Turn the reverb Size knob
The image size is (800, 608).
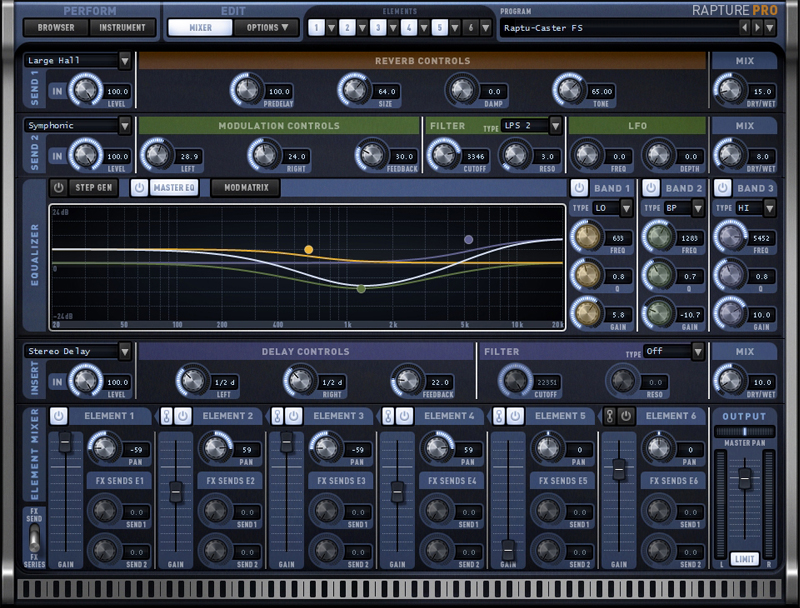[x=353, y=90]
